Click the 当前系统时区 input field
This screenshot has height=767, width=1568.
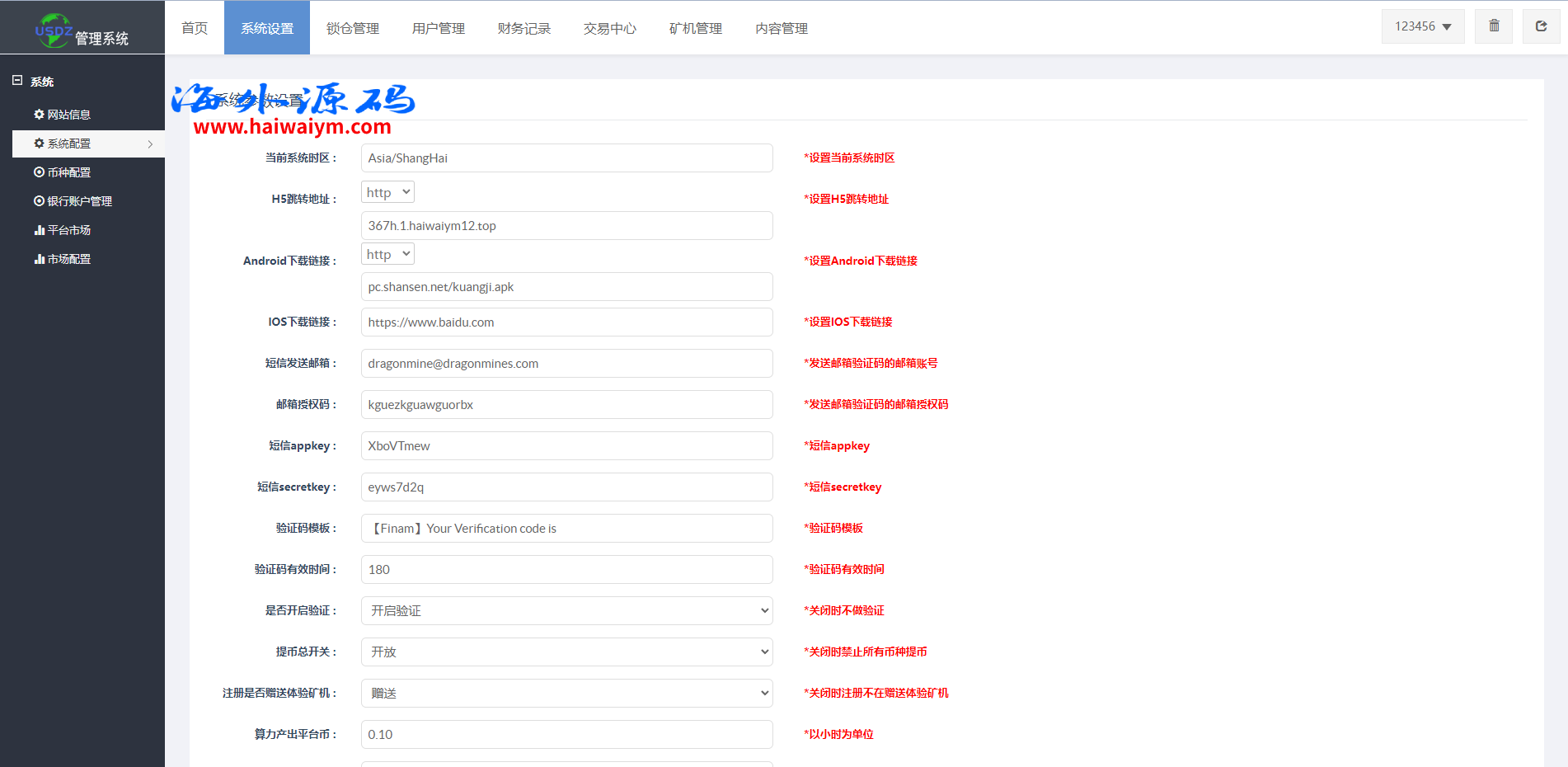point(566,158)
